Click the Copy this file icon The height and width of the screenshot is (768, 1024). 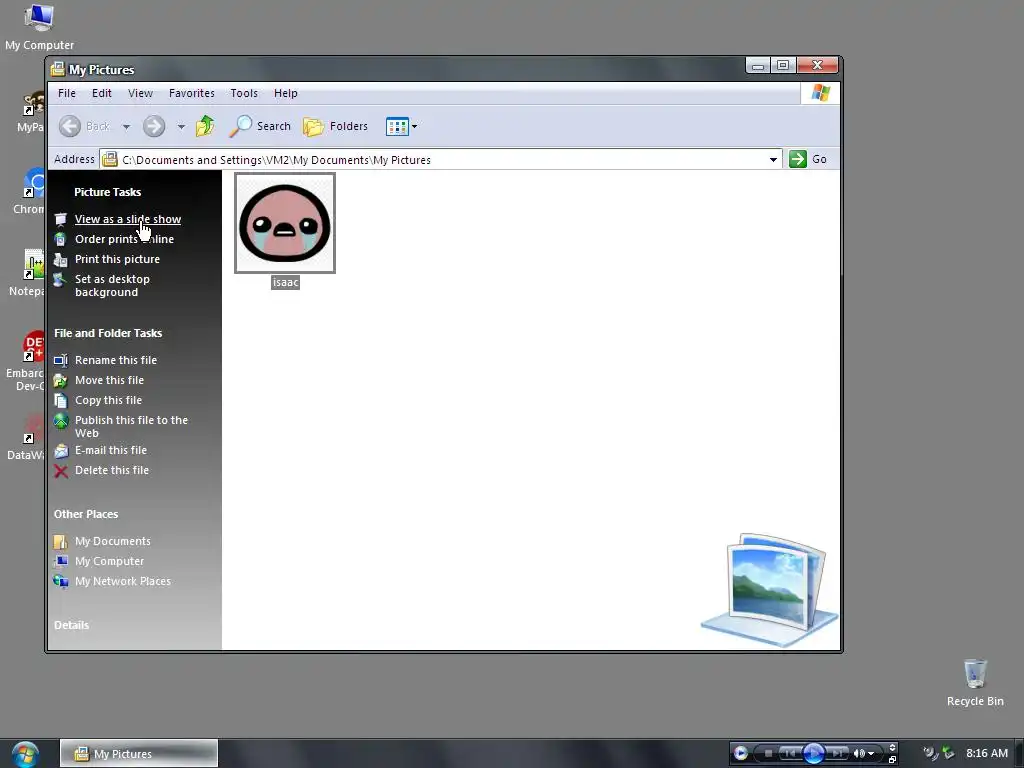coord(61,400)
